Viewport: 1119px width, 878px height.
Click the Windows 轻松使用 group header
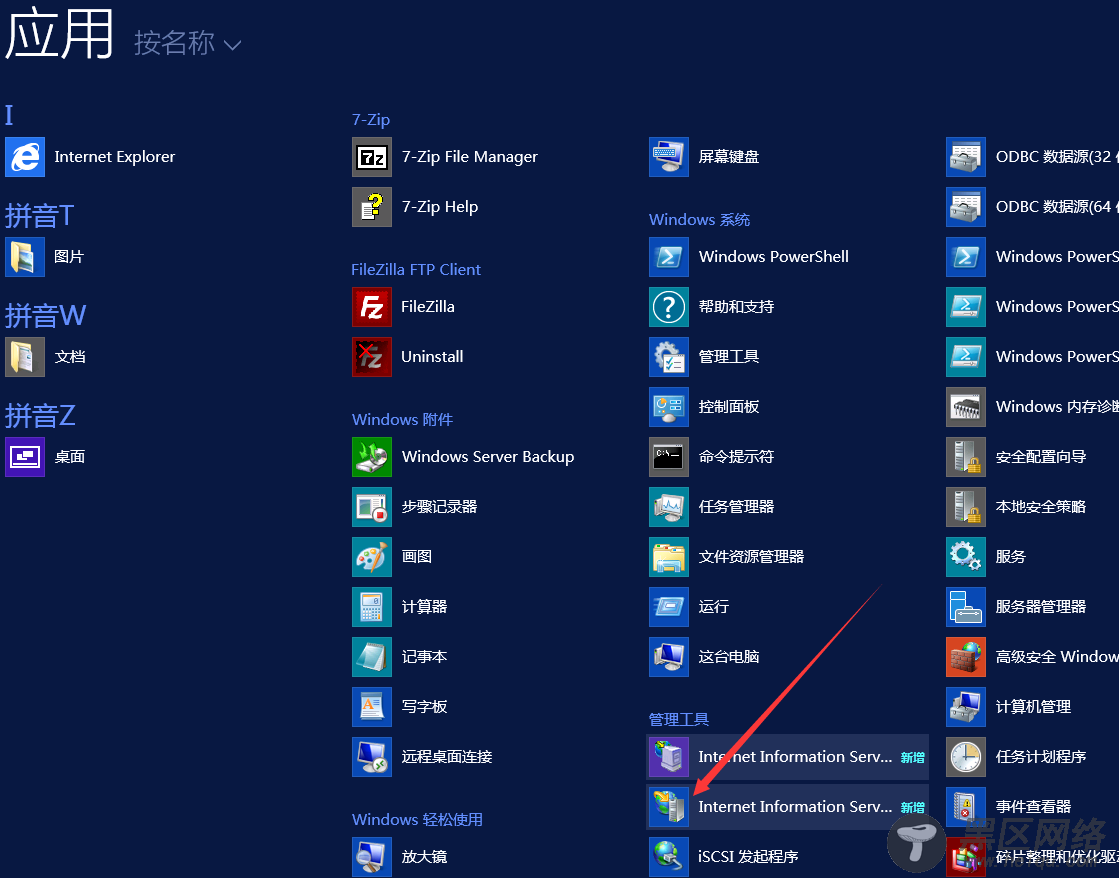click(x=417, y=819)
